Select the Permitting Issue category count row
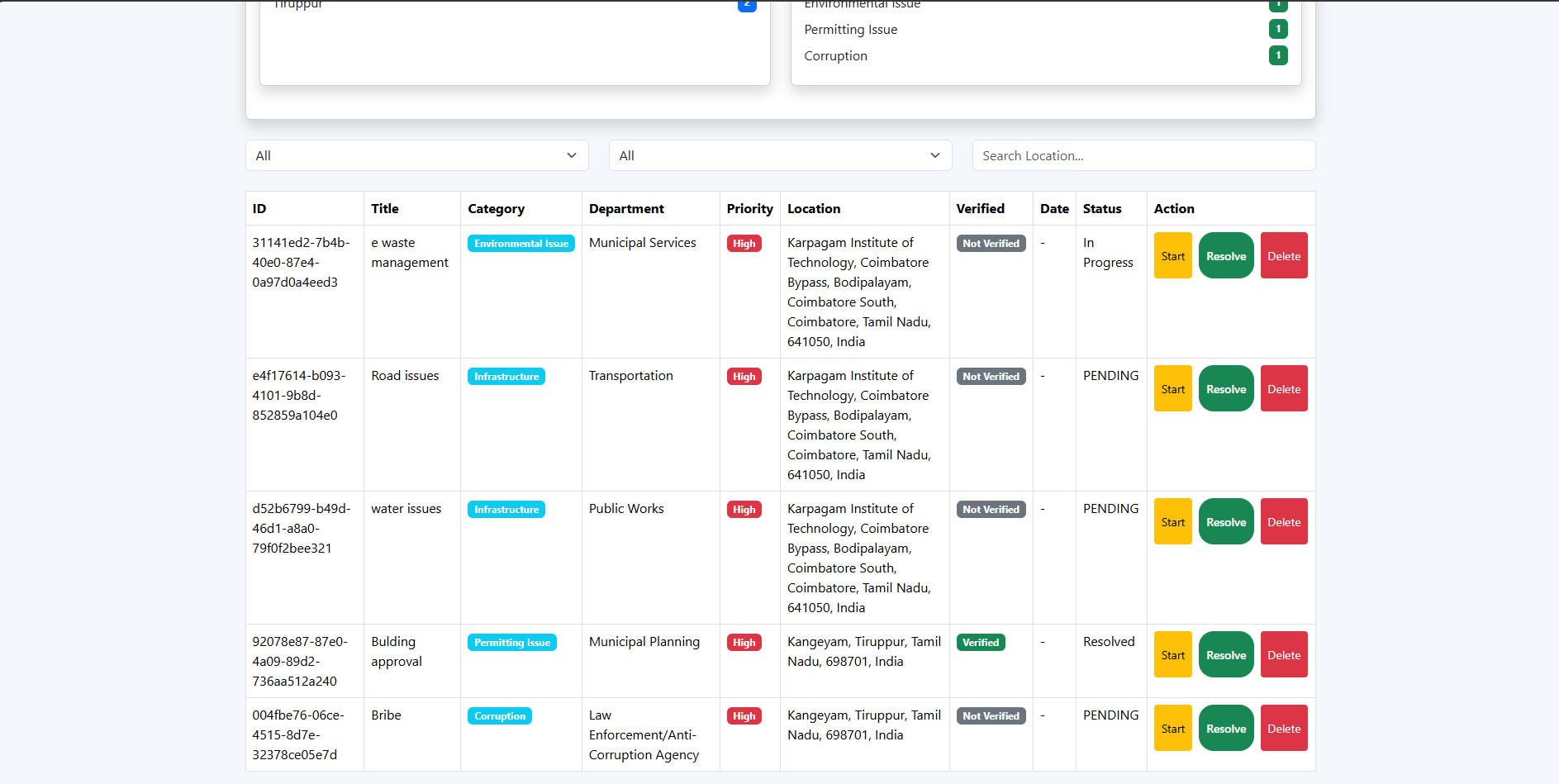 point(1045,29)
